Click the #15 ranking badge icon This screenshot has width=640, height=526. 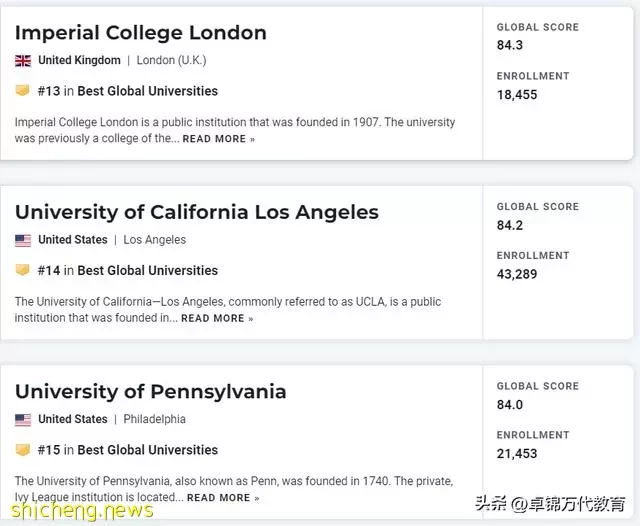click(22, 449)
